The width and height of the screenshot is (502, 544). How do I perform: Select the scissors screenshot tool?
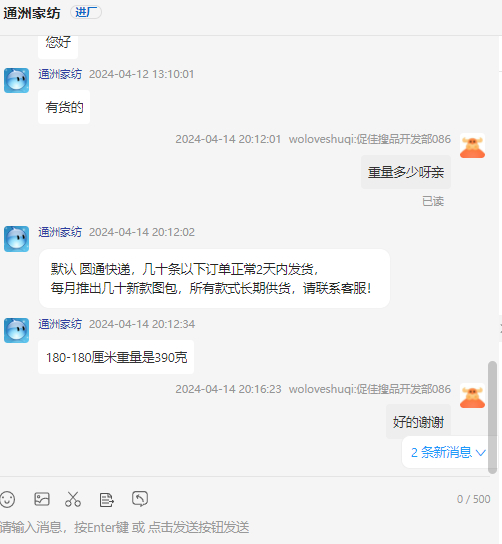[x=73, y=499]
